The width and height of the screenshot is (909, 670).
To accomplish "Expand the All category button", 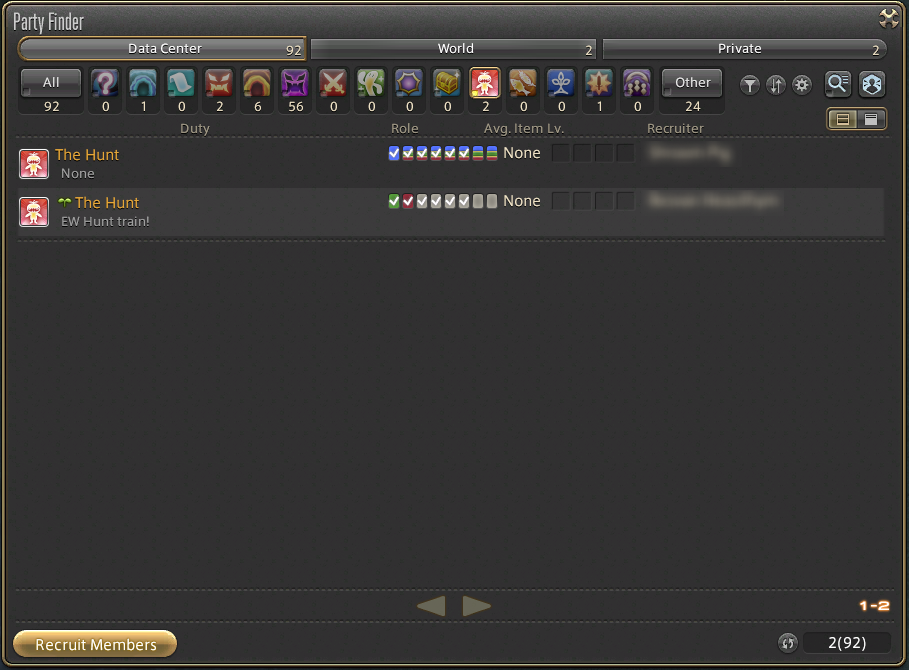I will [x=51, y=84].
